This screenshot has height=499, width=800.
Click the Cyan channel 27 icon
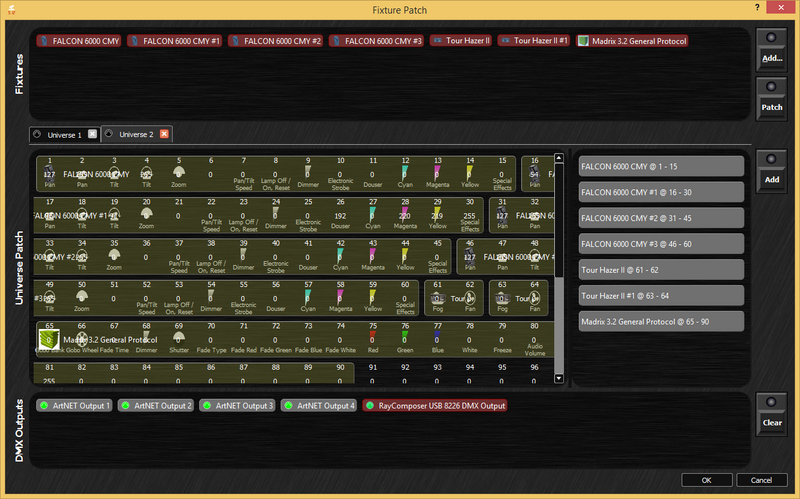tap(372, 213)
